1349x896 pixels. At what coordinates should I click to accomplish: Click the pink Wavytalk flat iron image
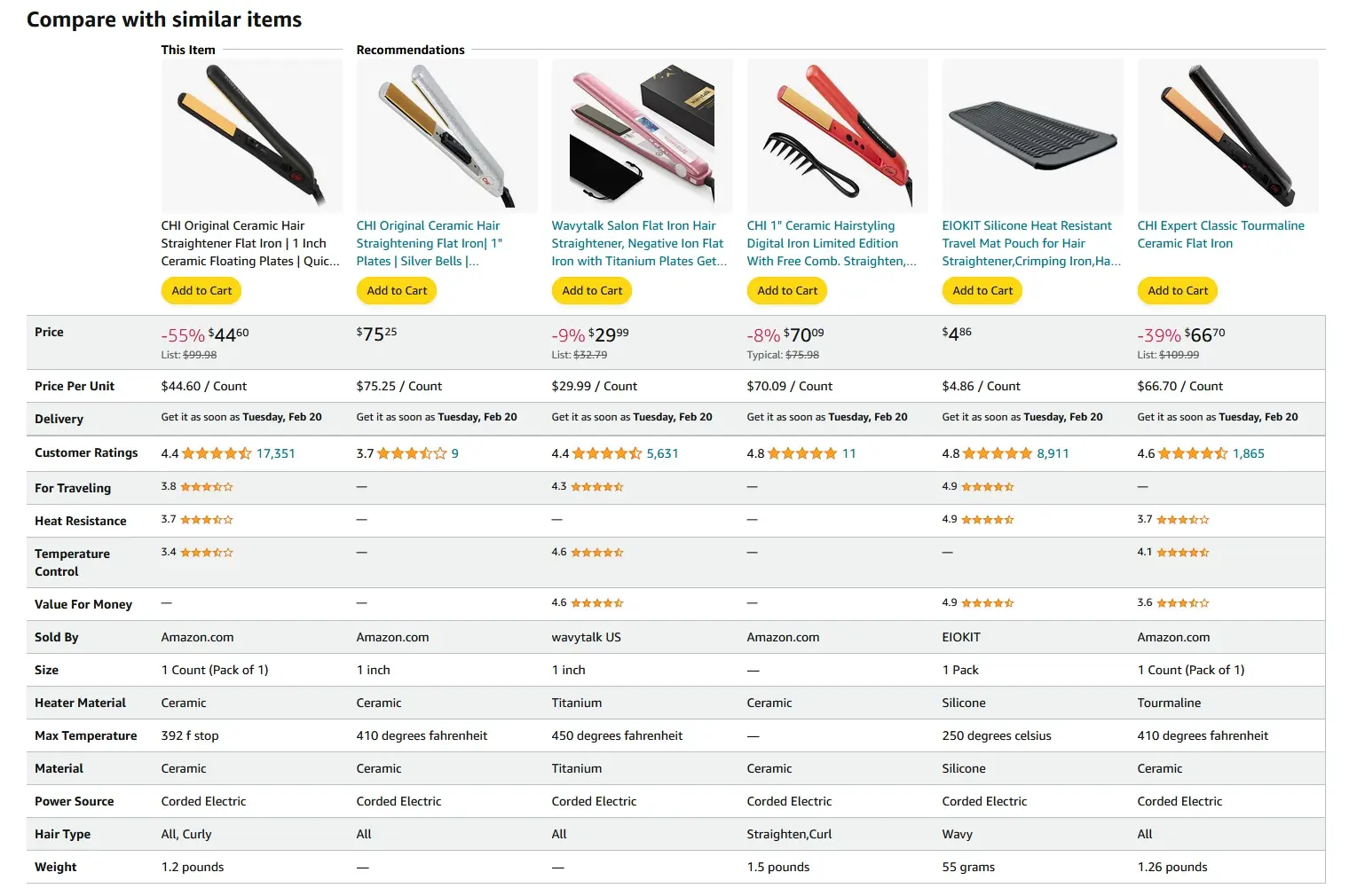642,135
